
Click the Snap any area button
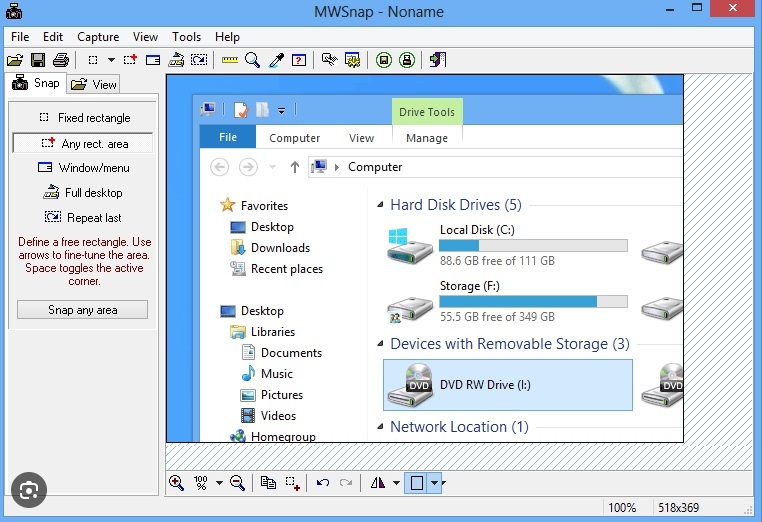tap(83, 310)
